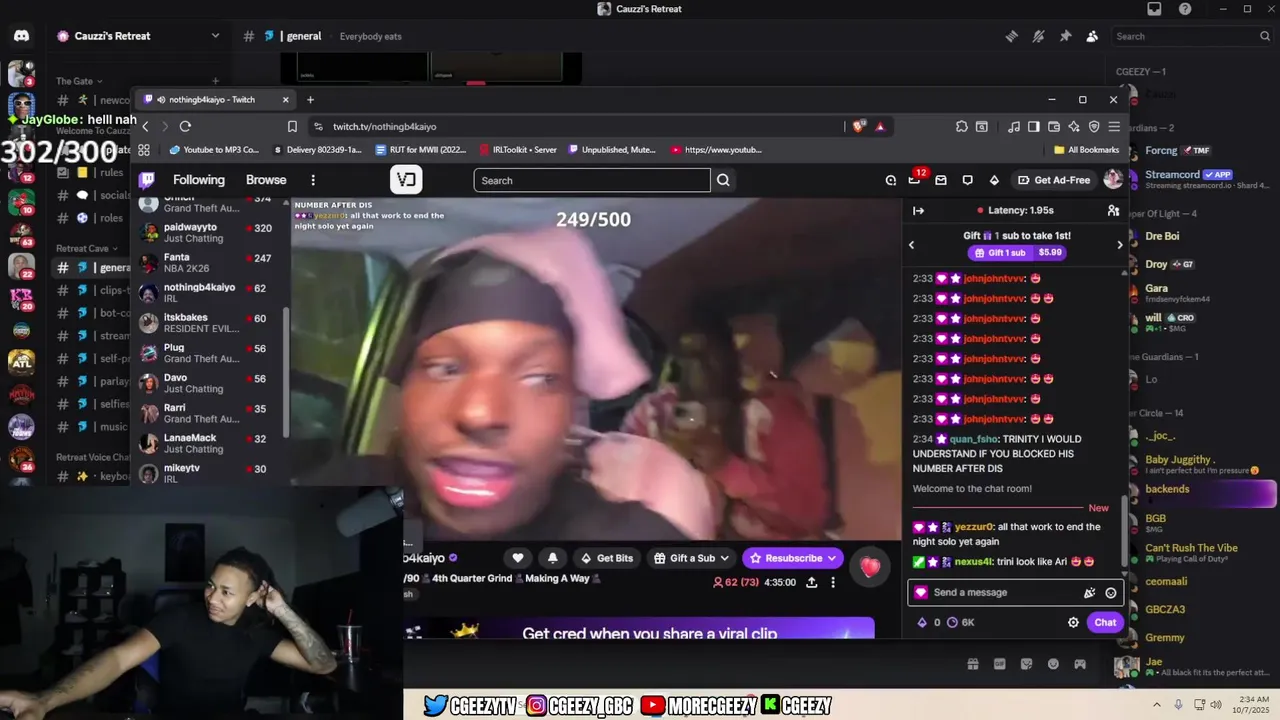This screenshot has height=720, width=1280.
Task: Show hidden tray icons chevron
Action: pyautogui.click(x=1156, y=704)
